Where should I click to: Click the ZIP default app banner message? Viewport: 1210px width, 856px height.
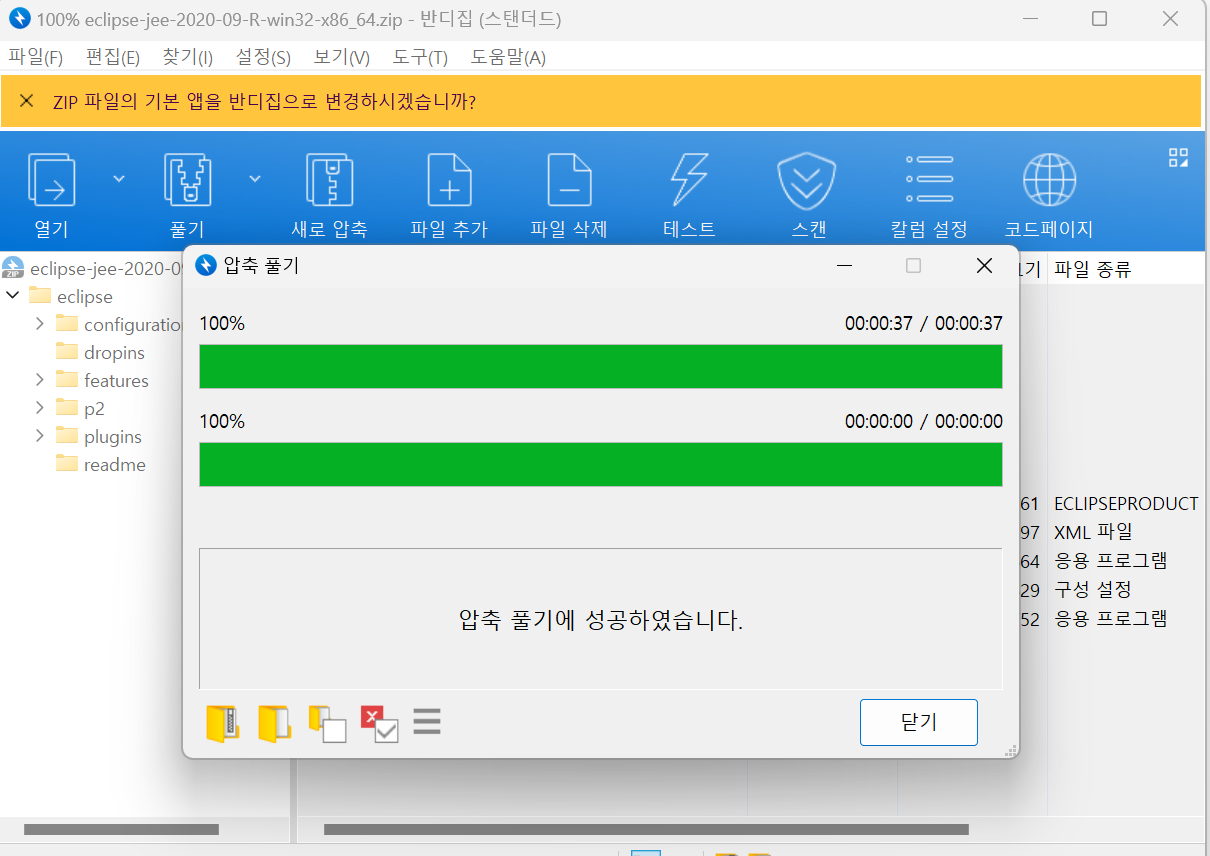click(264, 102)
